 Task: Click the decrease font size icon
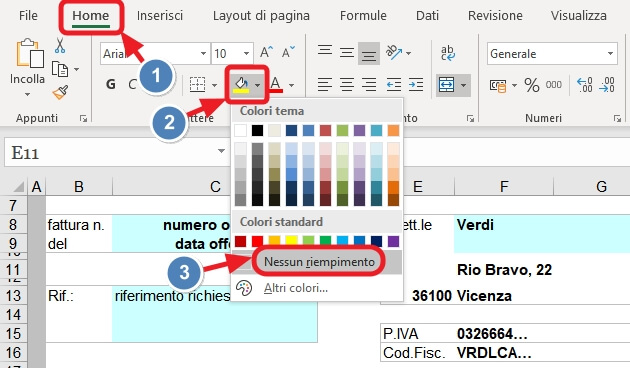point(288,53)
